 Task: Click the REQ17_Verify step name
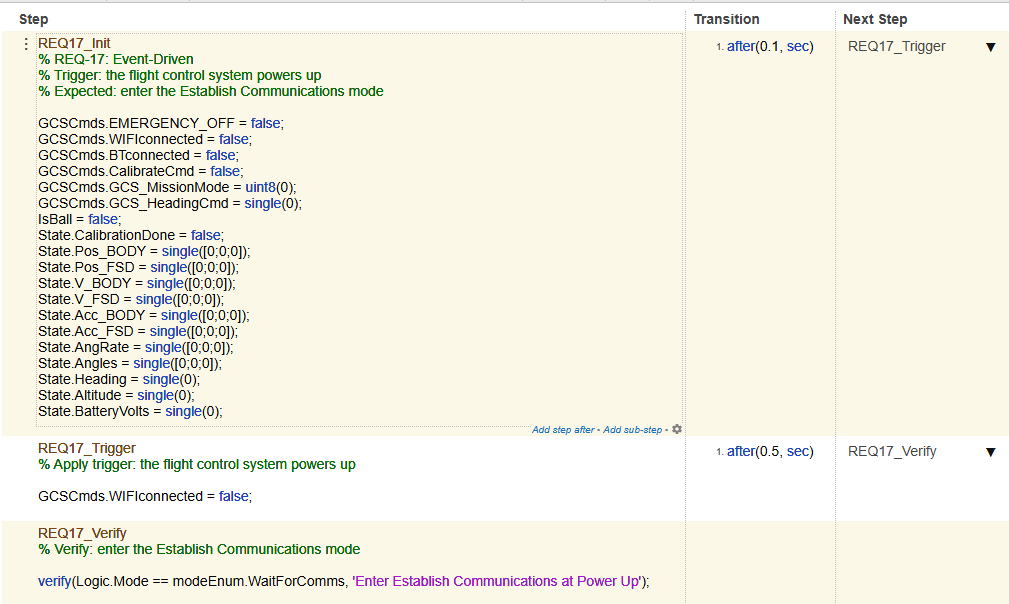tap(82, 533)
